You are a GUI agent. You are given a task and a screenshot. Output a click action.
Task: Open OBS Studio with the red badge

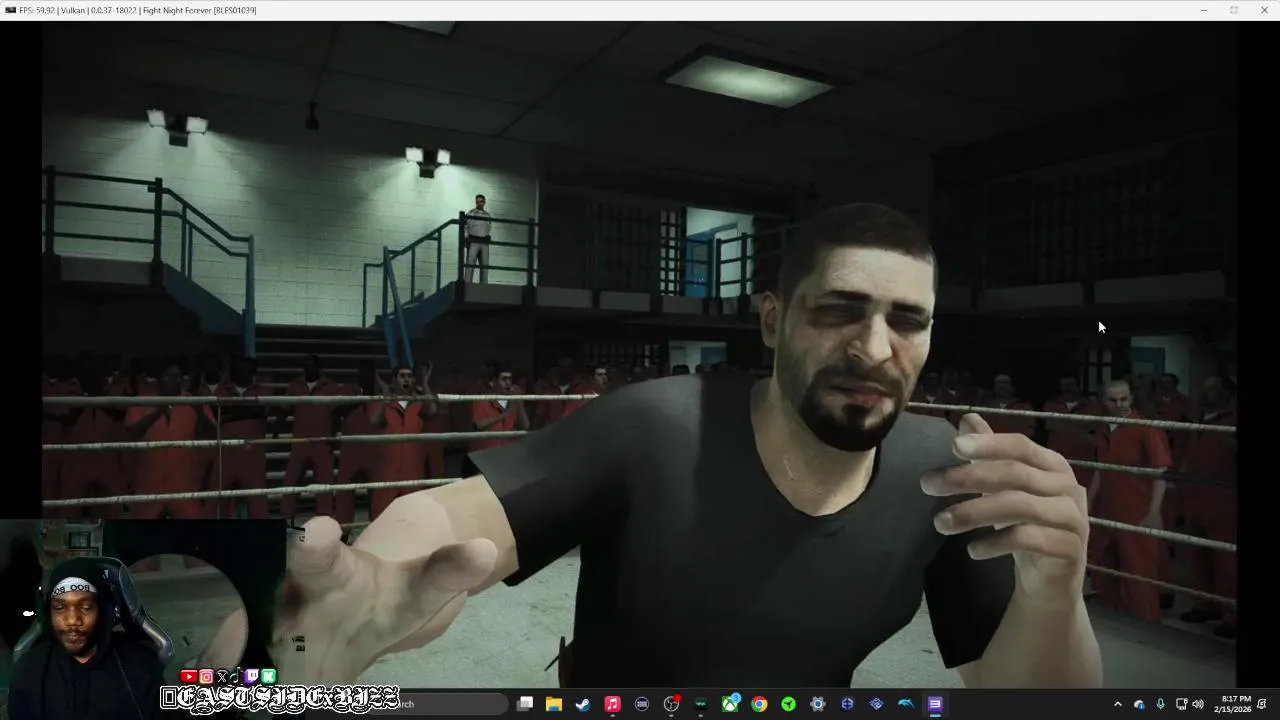click(x=672, y=704)
